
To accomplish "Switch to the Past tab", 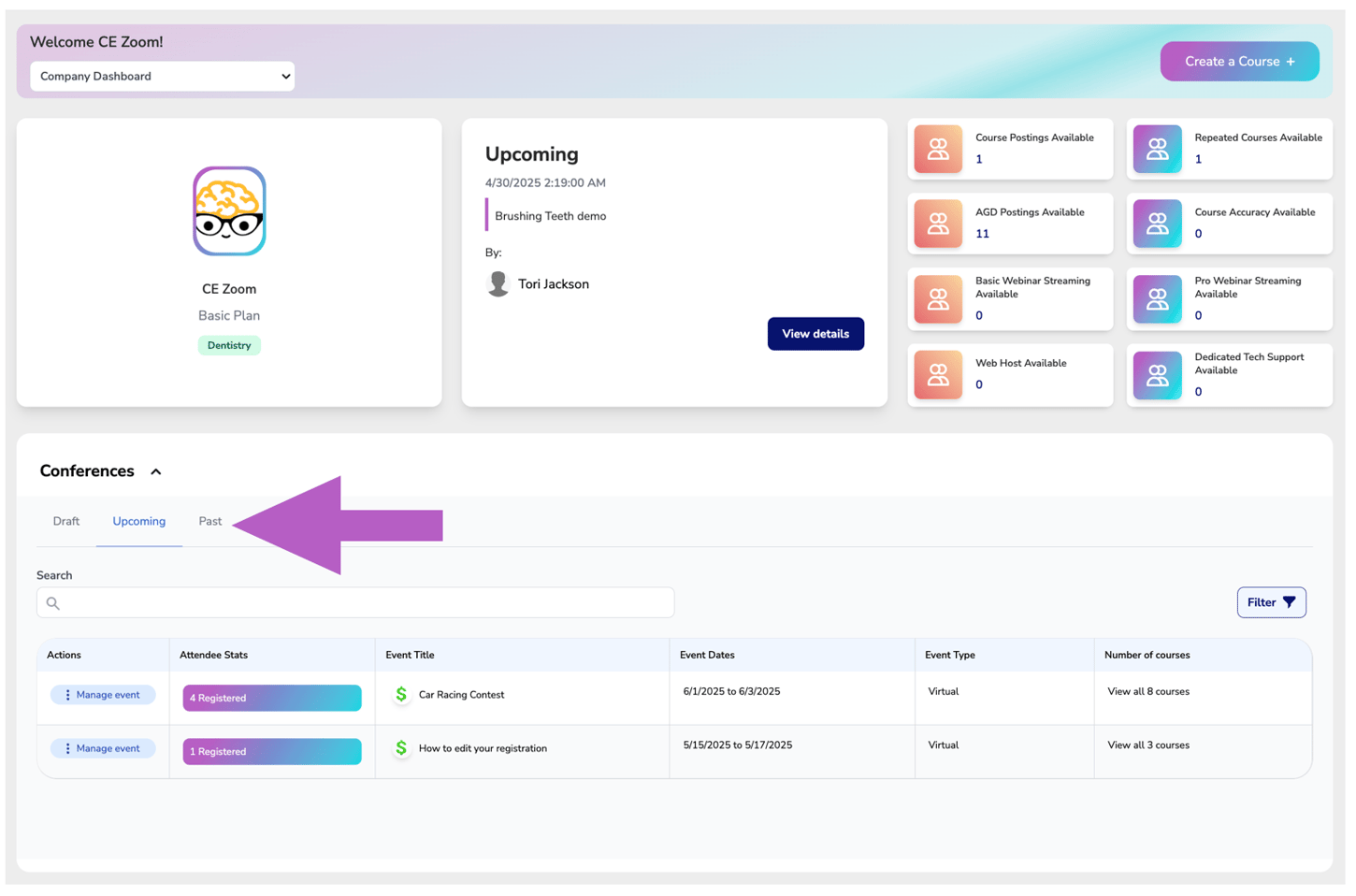I will pyautogui.click(x=209, y=521).
